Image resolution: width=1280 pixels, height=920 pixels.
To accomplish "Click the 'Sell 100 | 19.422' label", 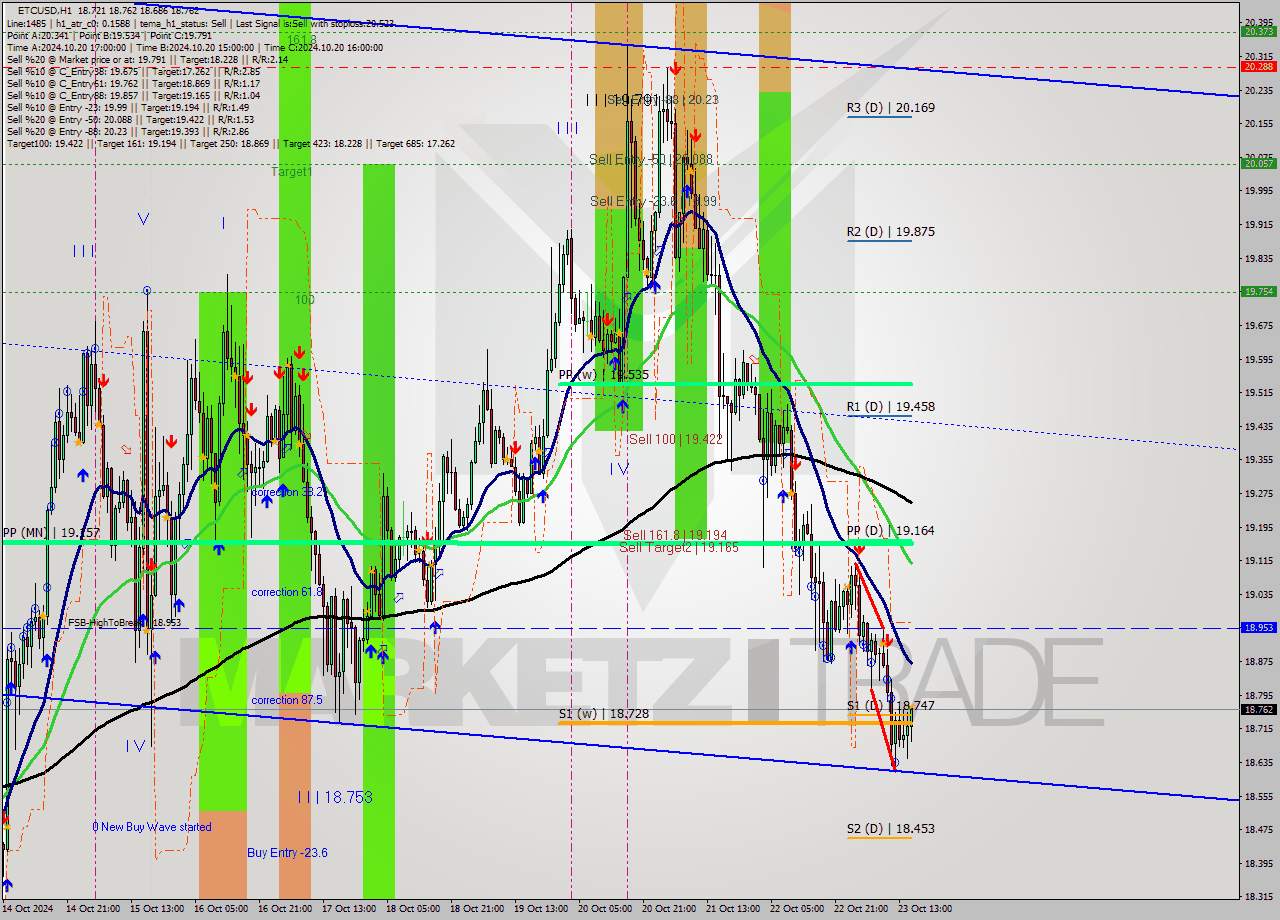I will [x=675, y=439].
